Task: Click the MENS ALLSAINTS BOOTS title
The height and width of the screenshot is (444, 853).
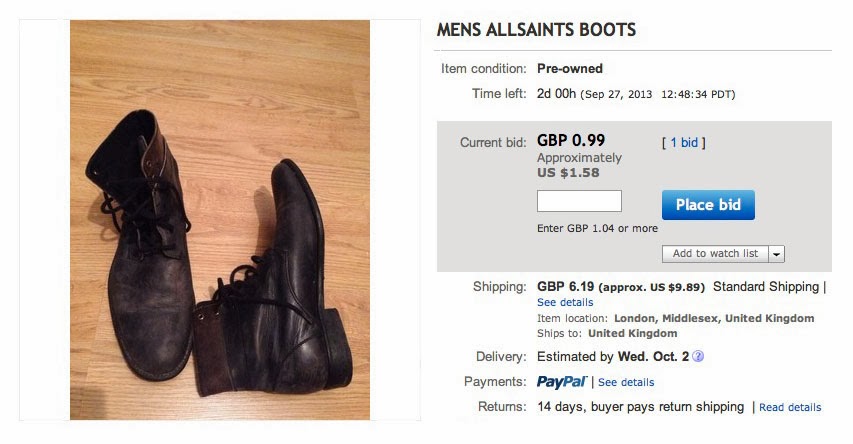Action: click(536, 30)
